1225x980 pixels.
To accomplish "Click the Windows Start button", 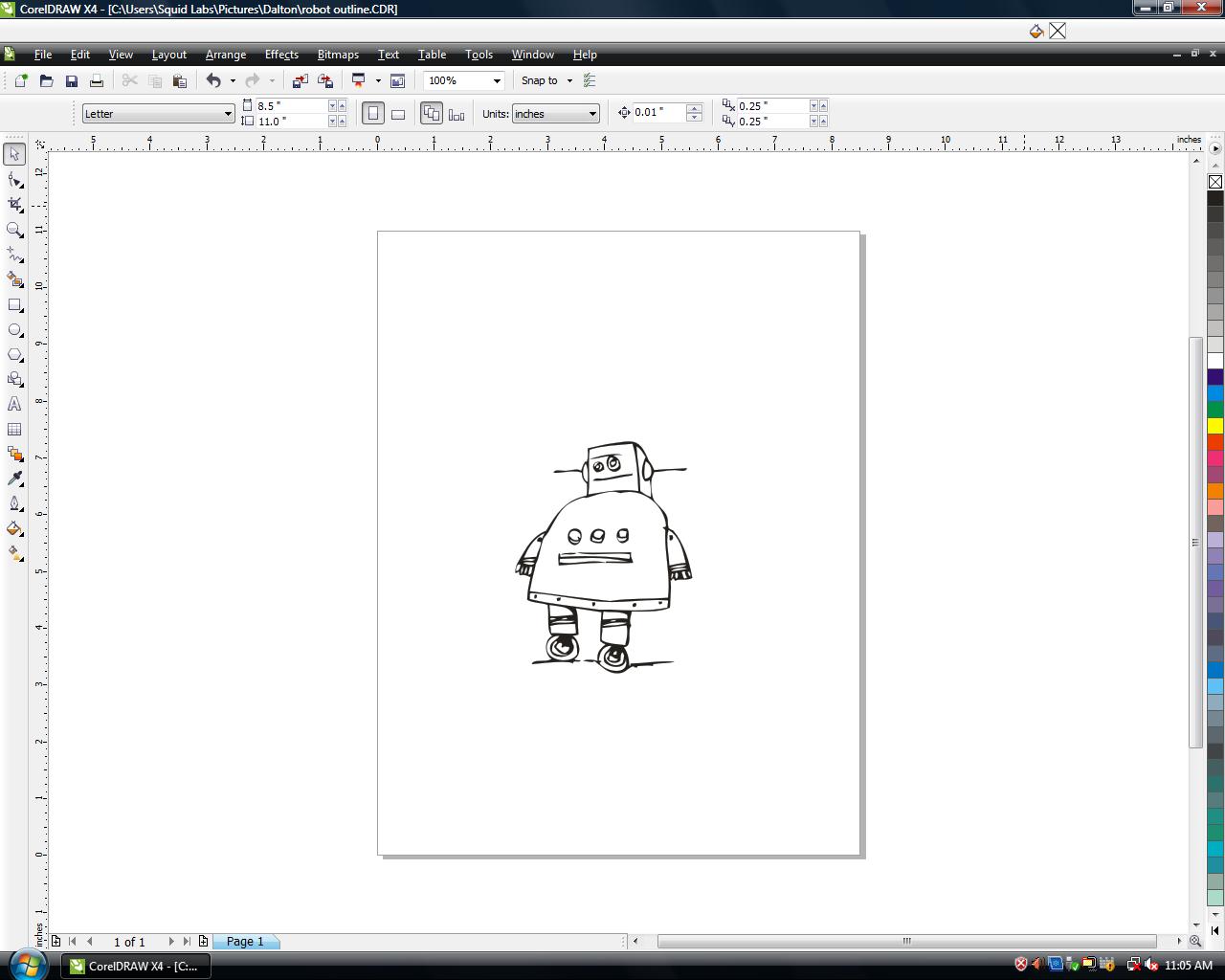I will (28, 964).
